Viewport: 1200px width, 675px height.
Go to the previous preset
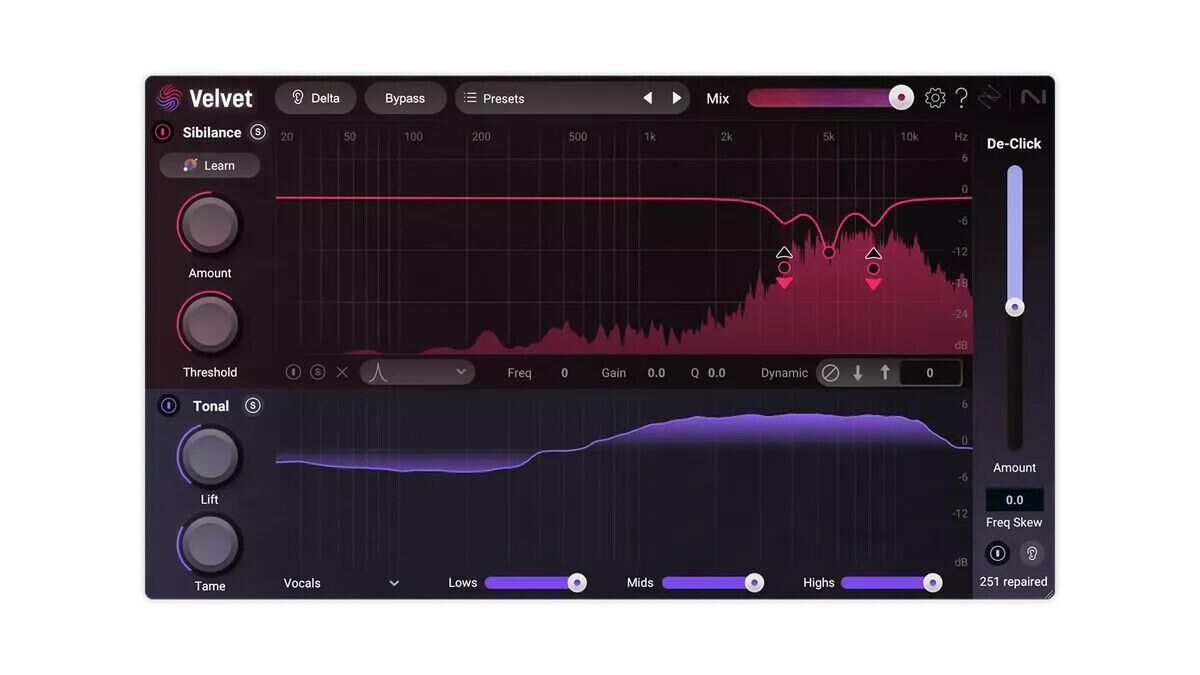point(648,98)
